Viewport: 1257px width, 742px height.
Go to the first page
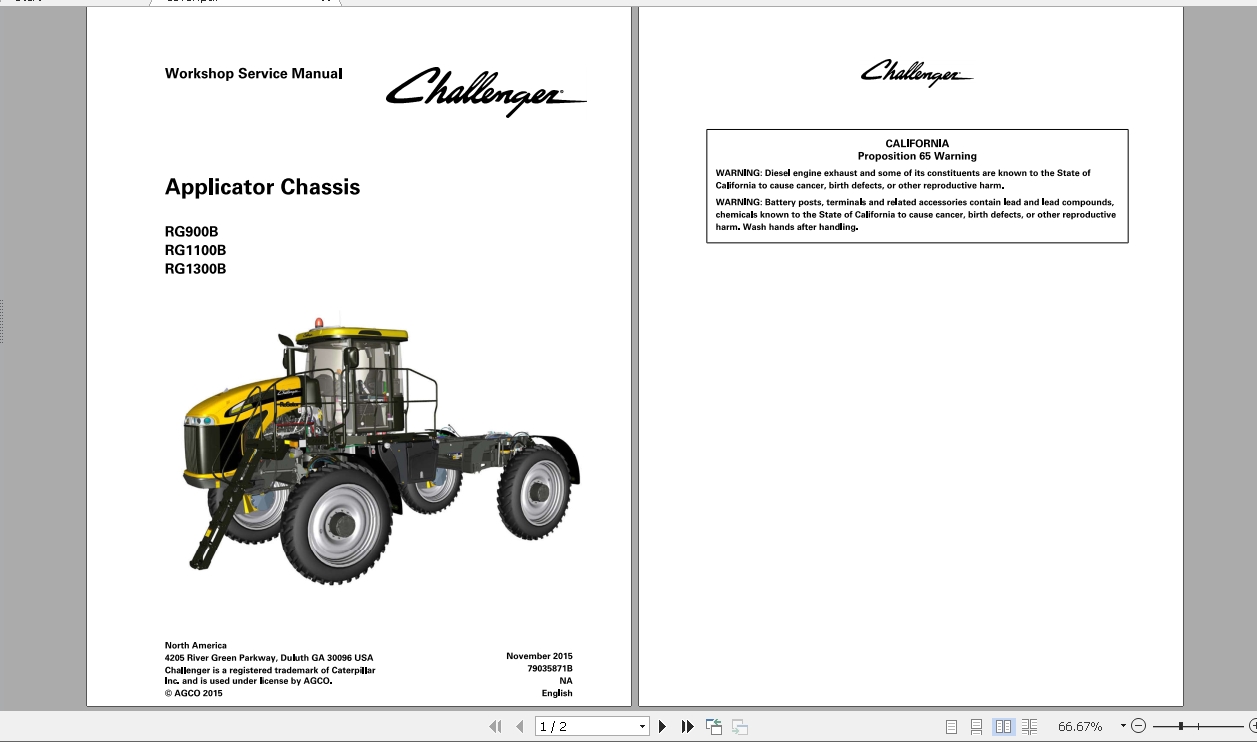click(495, 727)
